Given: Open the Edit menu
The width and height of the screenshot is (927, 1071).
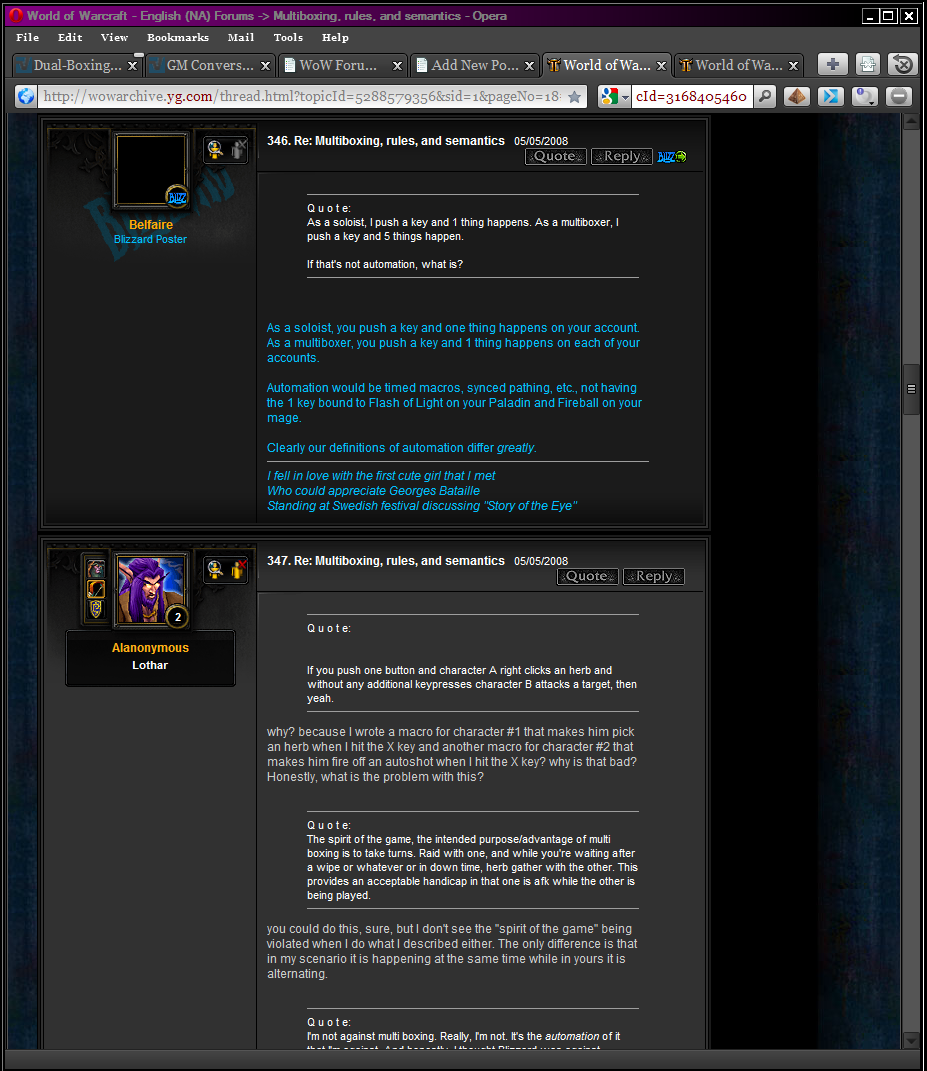Looking at the screenshot, I should tap(70, 38).
